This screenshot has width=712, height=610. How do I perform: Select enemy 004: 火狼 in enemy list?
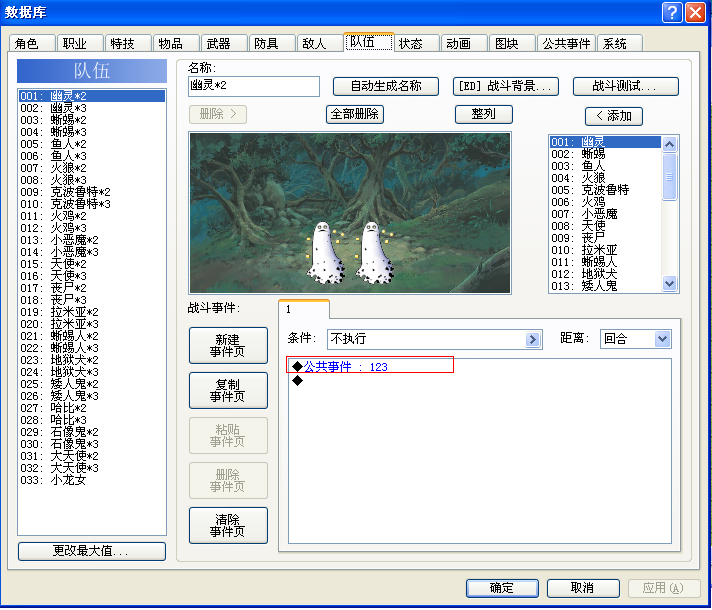pyautogui.click(x=605, y=178)
